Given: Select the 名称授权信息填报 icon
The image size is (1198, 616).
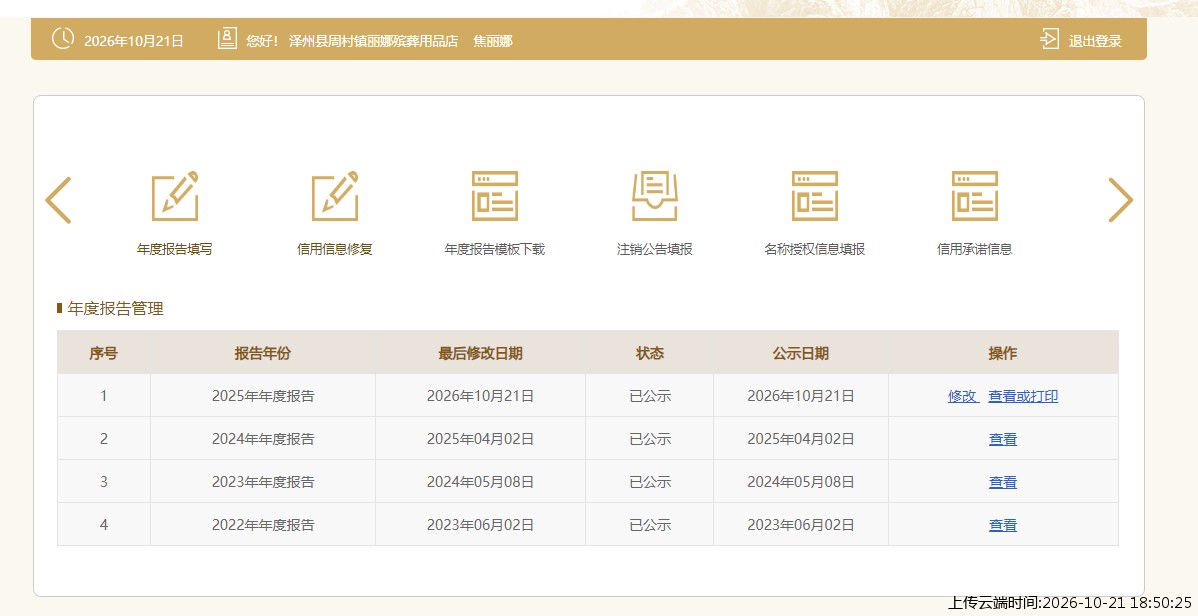Looking at the screenshot, I should tap(814, 196).
